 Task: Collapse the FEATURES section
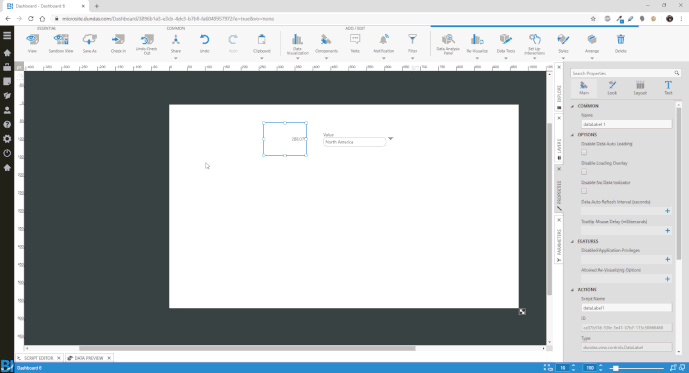(x=573, y=242)
